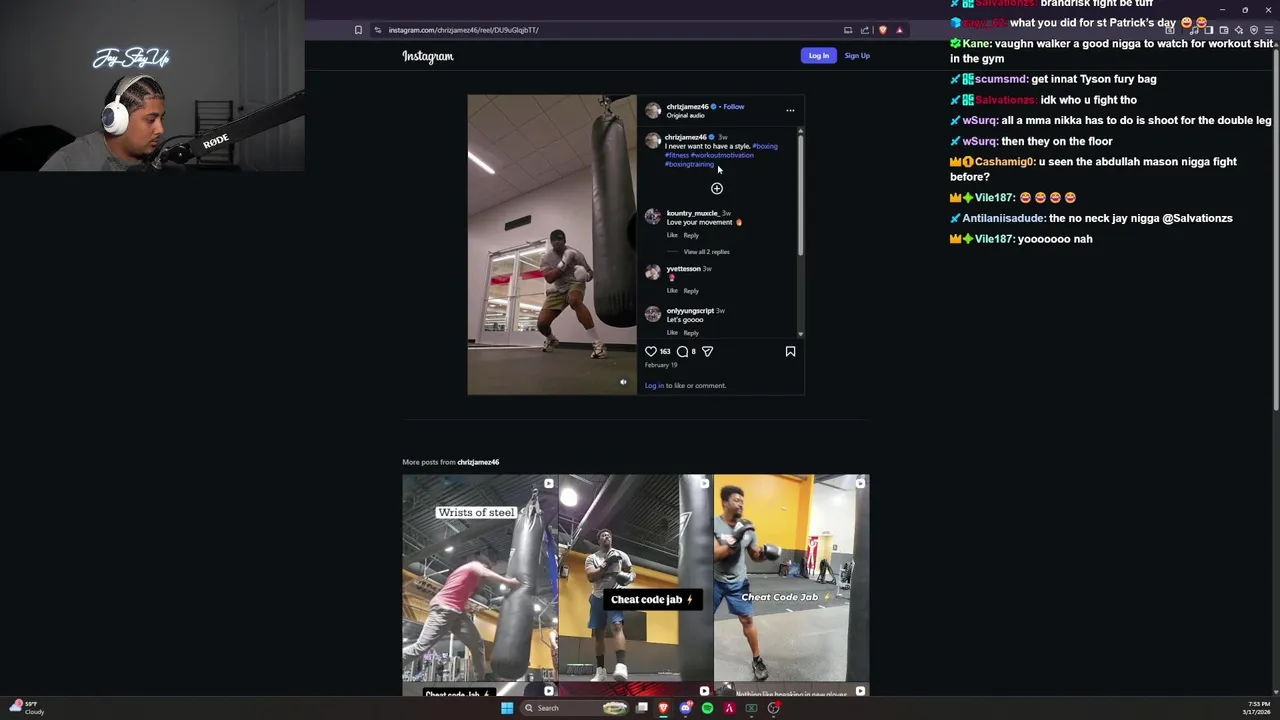
Task: Reply to yvettesson's comment
Action: (x=691, y=291)
